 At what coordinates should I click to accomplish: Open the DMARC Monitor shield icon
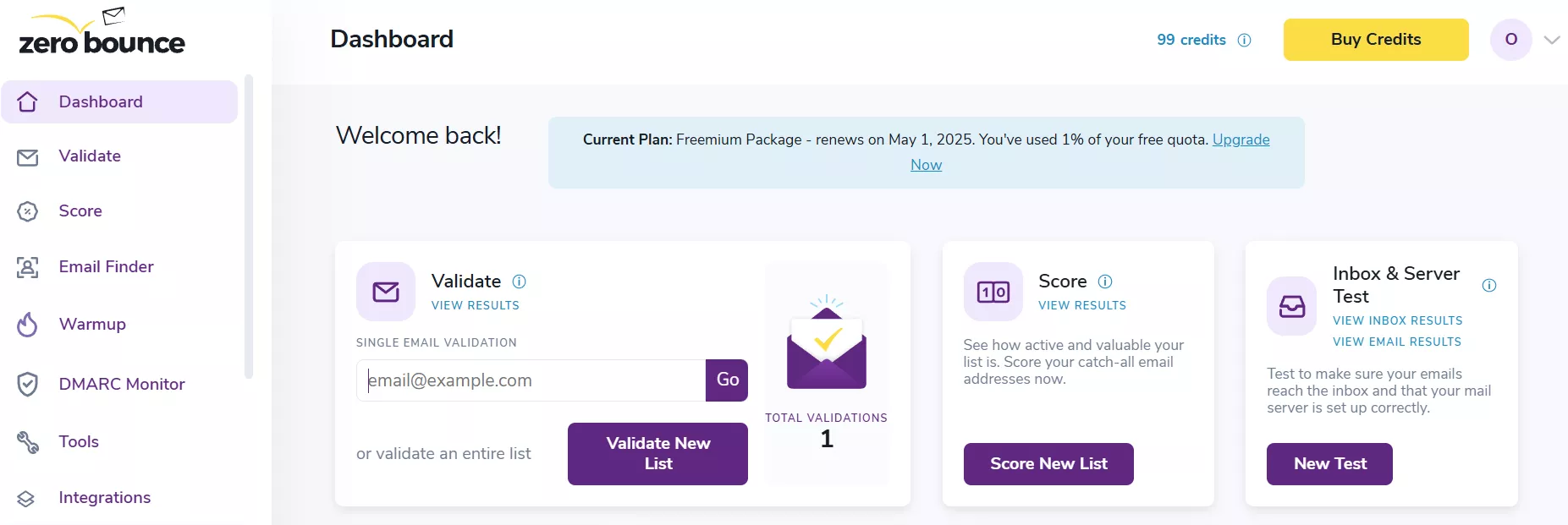27,385
